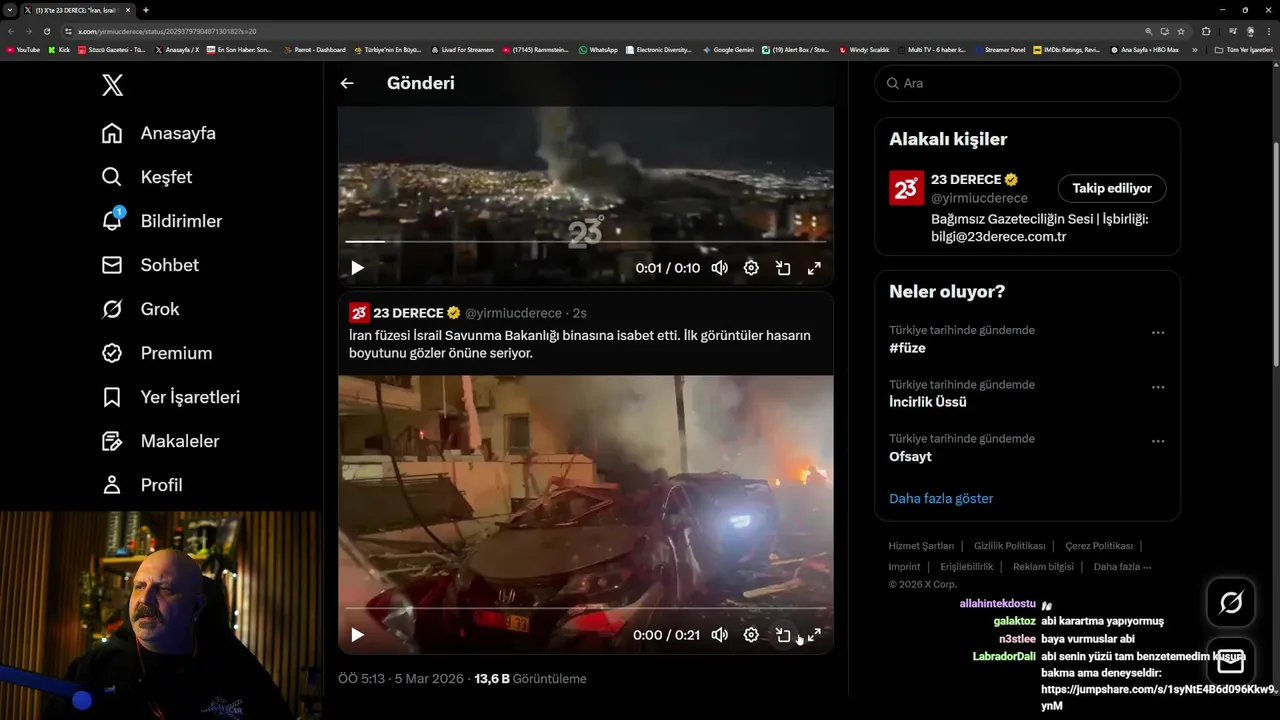
Task: Open settings gear of quoted video
Action: pyautogui.click(x=751, y=635)
